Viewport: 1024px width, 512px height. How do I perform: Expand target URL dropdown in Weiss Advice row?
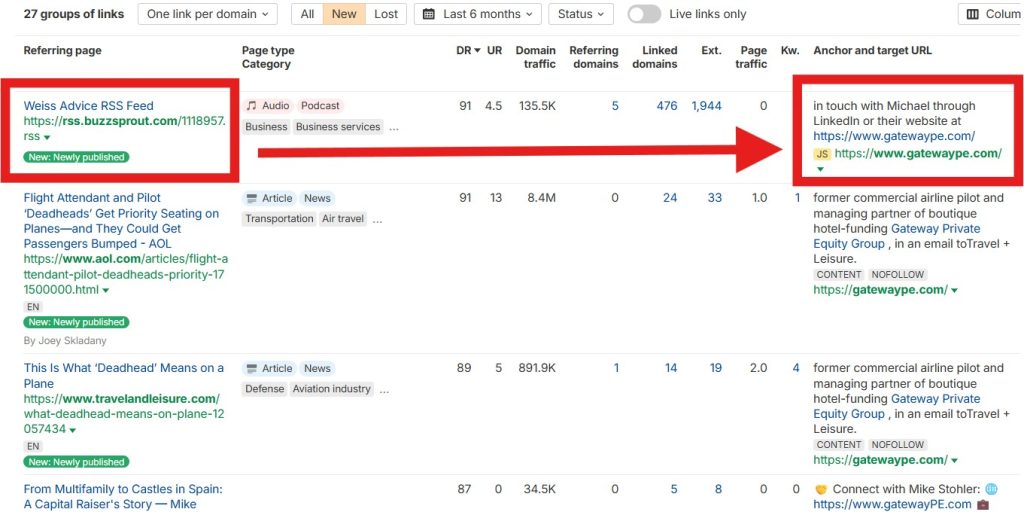point(820,170)
